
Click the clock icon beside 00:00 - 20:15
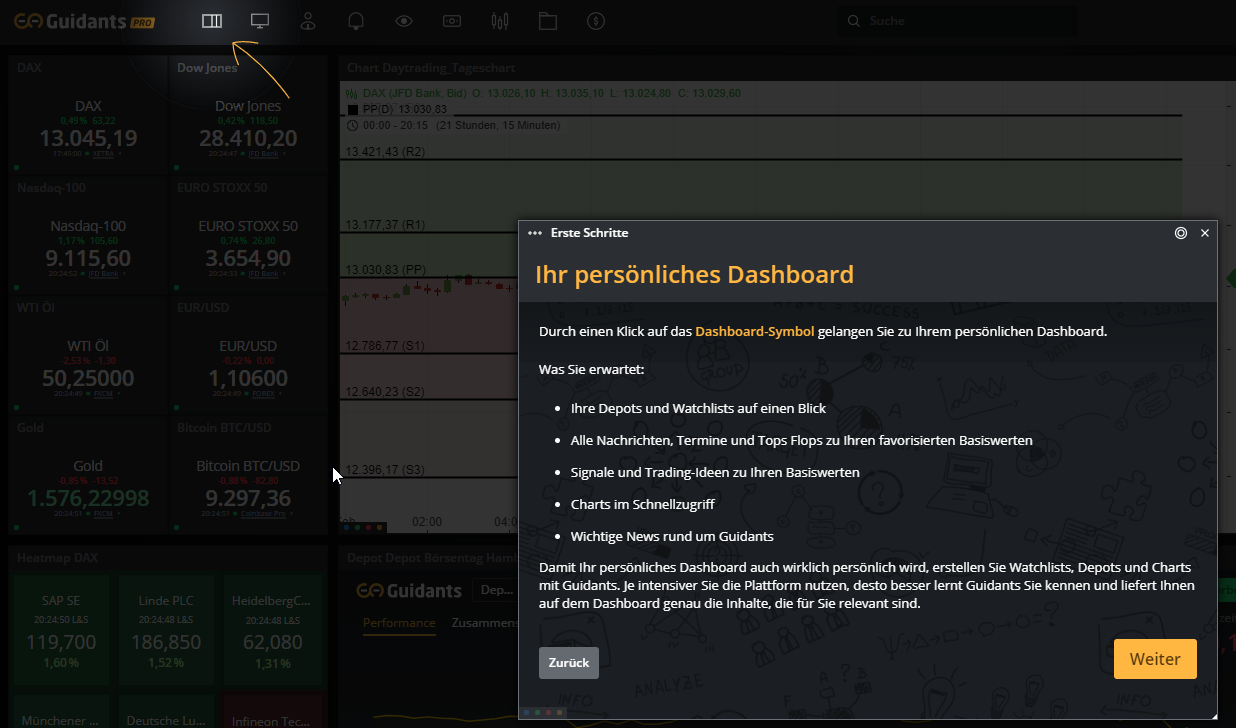(x=352, y=125)
